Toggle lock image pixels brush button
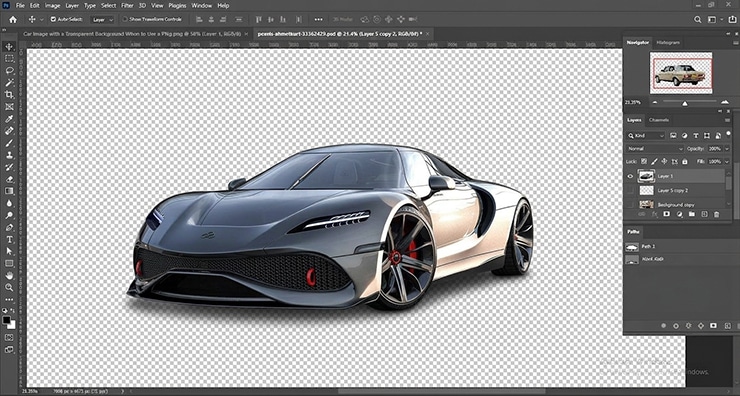 point(654,161)
